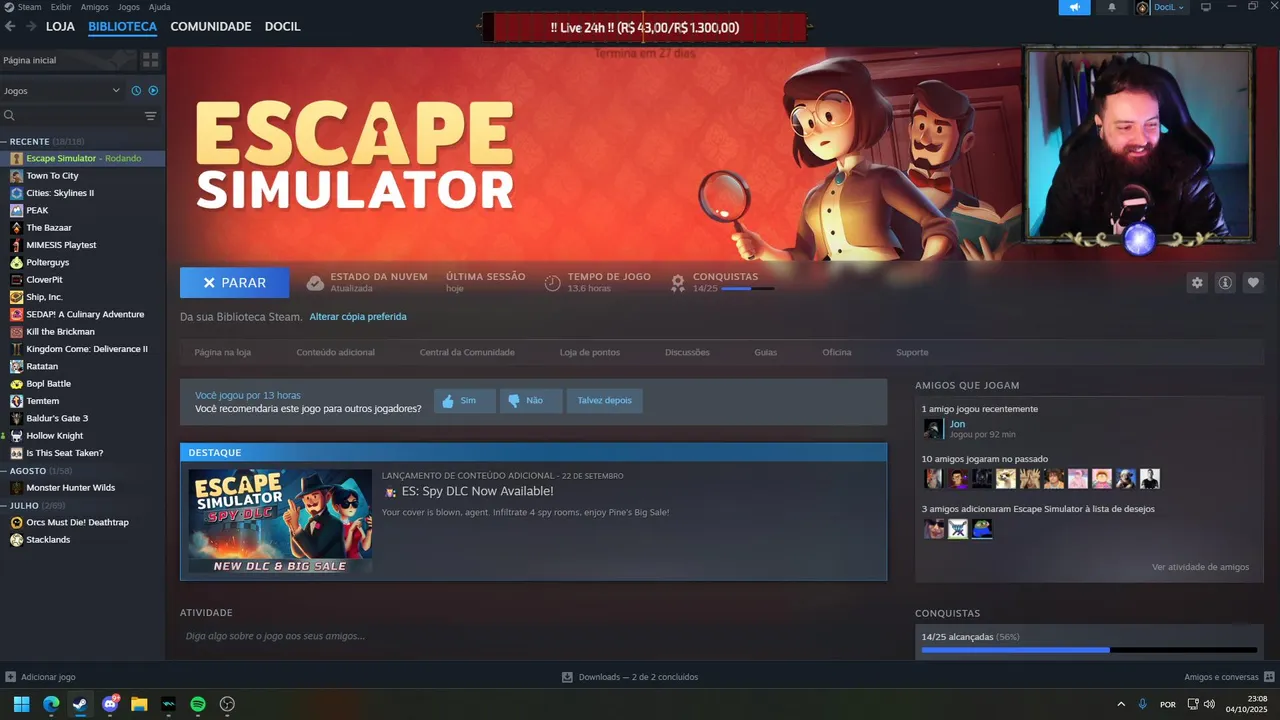Select Monster Hunter Wilds in library
This screenshot has height=720, width=1280.
(x=70, y=488)
